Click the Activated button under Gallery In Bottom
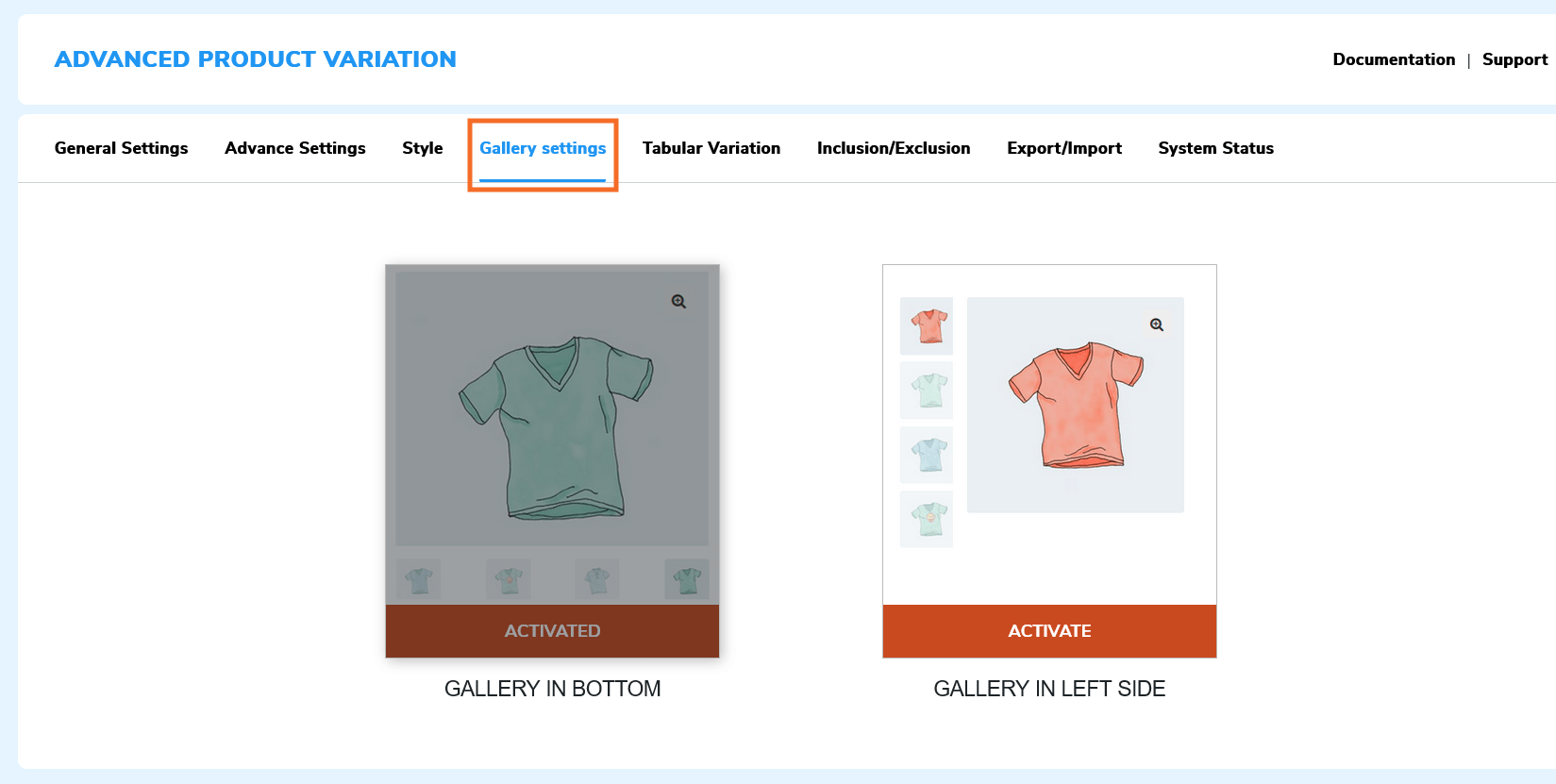Screen dimensions: 1556x784 click(552, 631)
